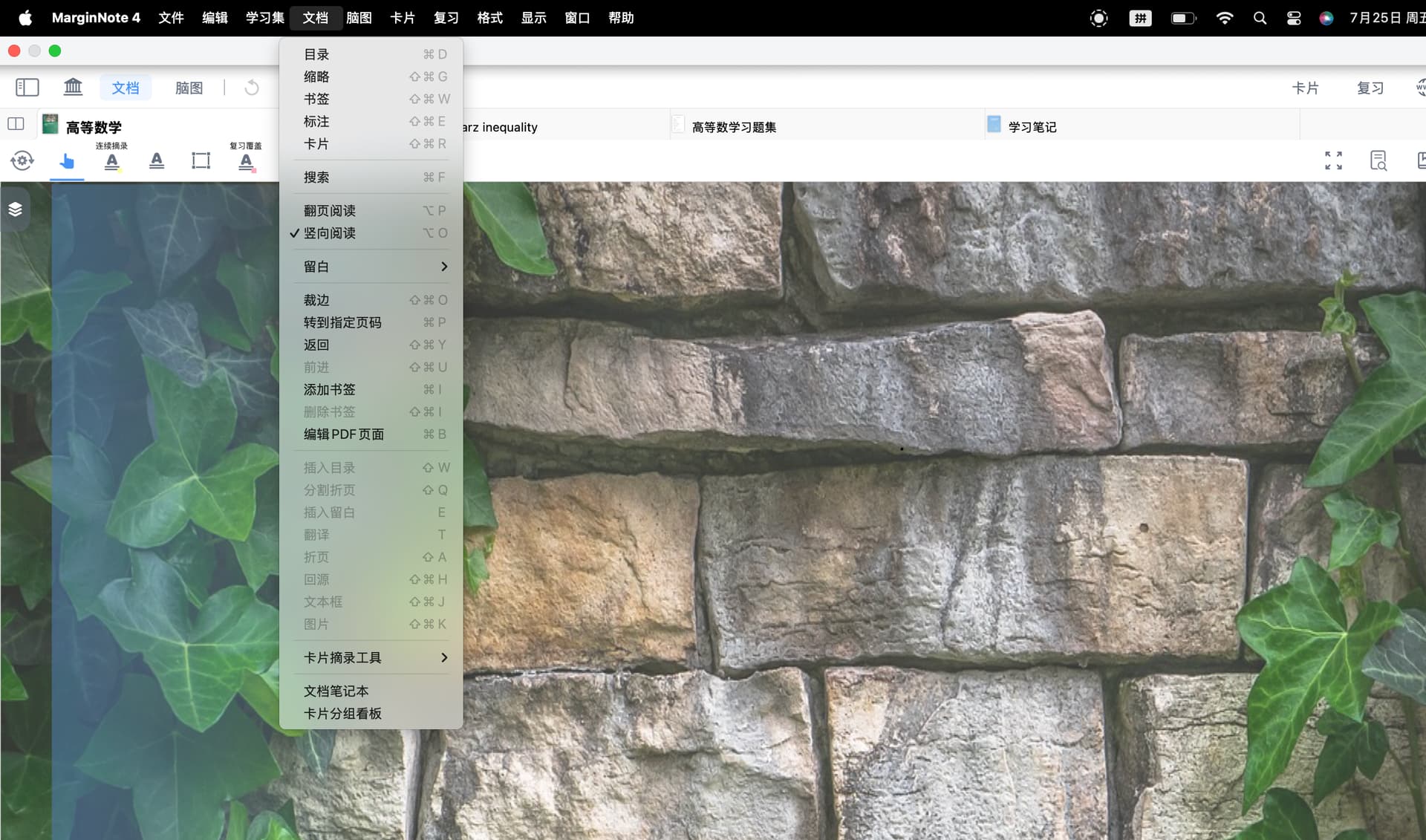Switch to 文档 view tab

point(126,88)
